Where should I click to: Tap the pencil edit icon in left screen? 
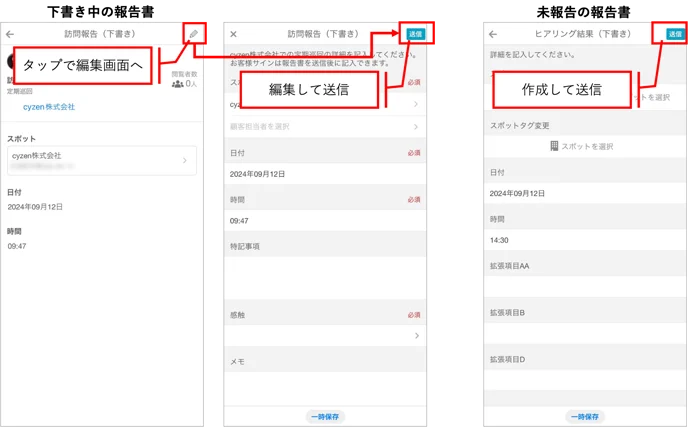click(194, 34)
